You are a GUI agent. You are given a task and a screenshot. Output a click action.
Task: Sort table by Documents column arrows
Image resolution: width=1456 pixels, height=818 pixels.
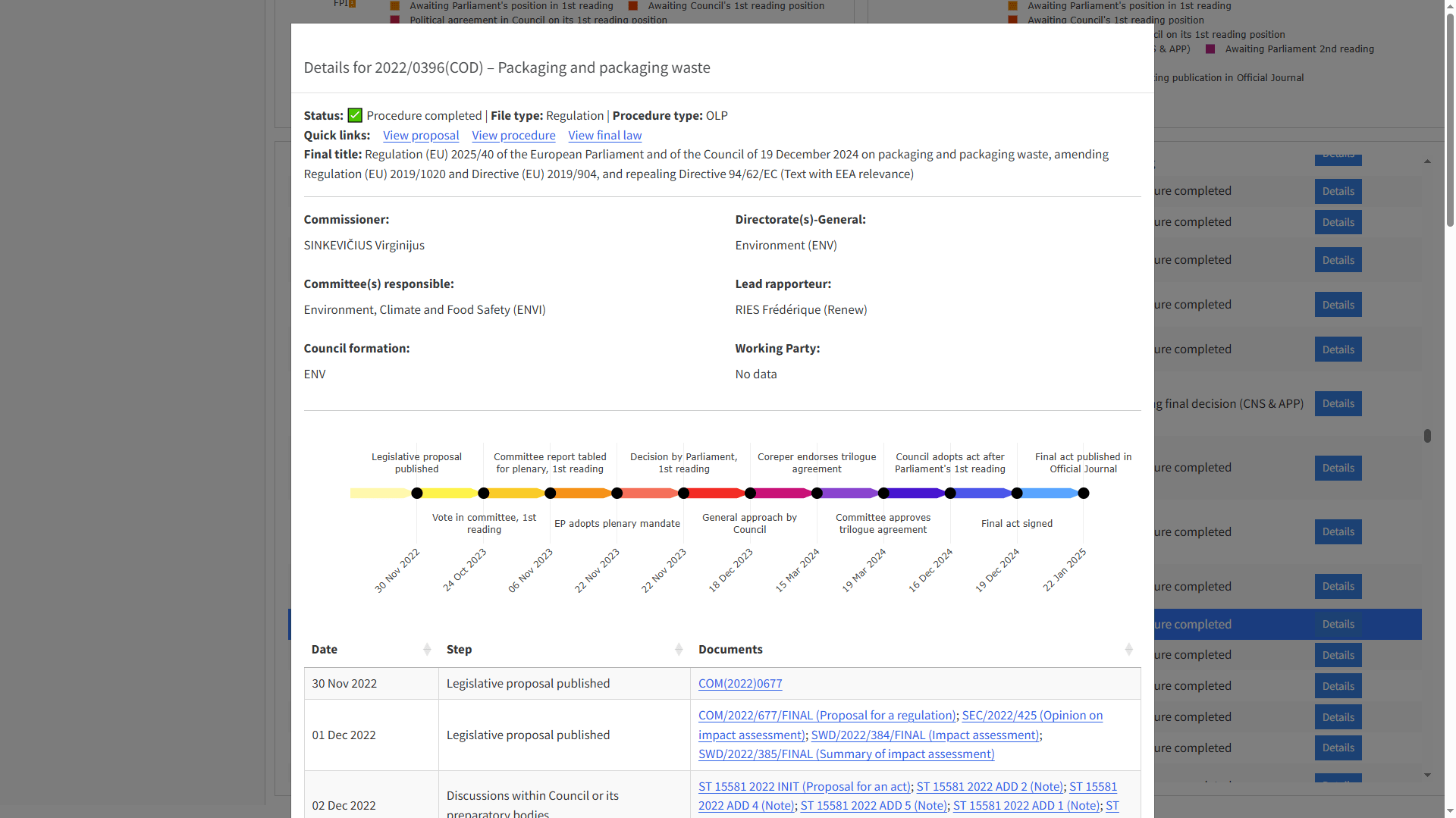pyautogui.click(x=1128, y=650)
